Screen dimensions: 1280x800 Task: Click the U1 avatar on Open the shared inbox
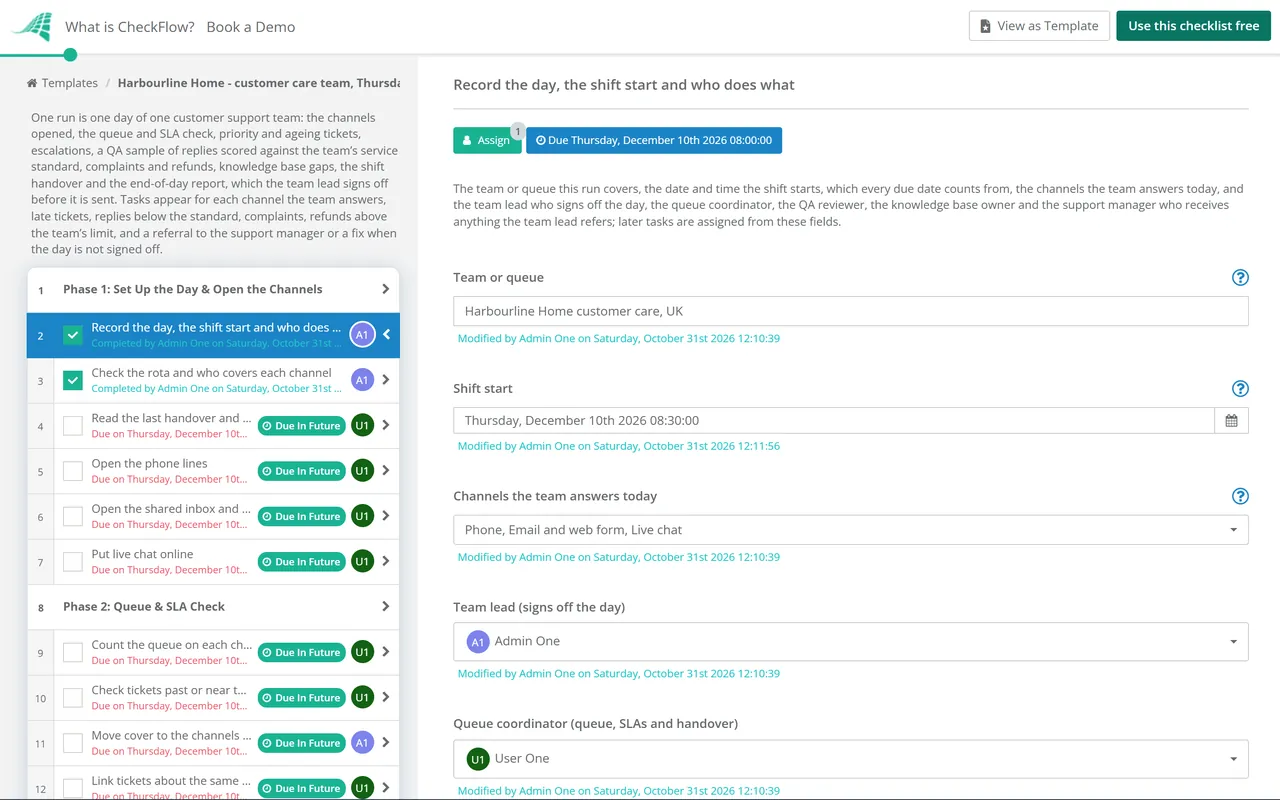[362, 516]
